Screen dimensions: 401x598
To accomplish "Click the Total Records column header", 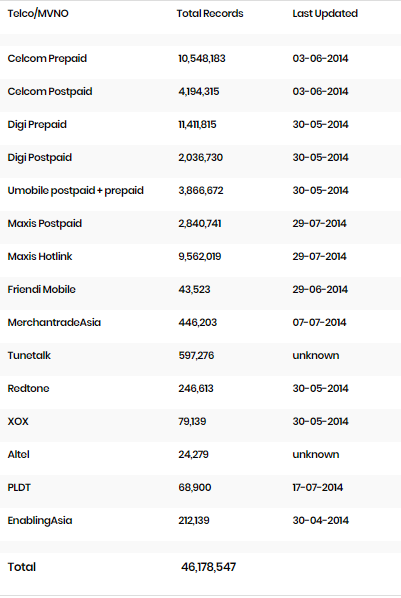I will coord(210,14).
